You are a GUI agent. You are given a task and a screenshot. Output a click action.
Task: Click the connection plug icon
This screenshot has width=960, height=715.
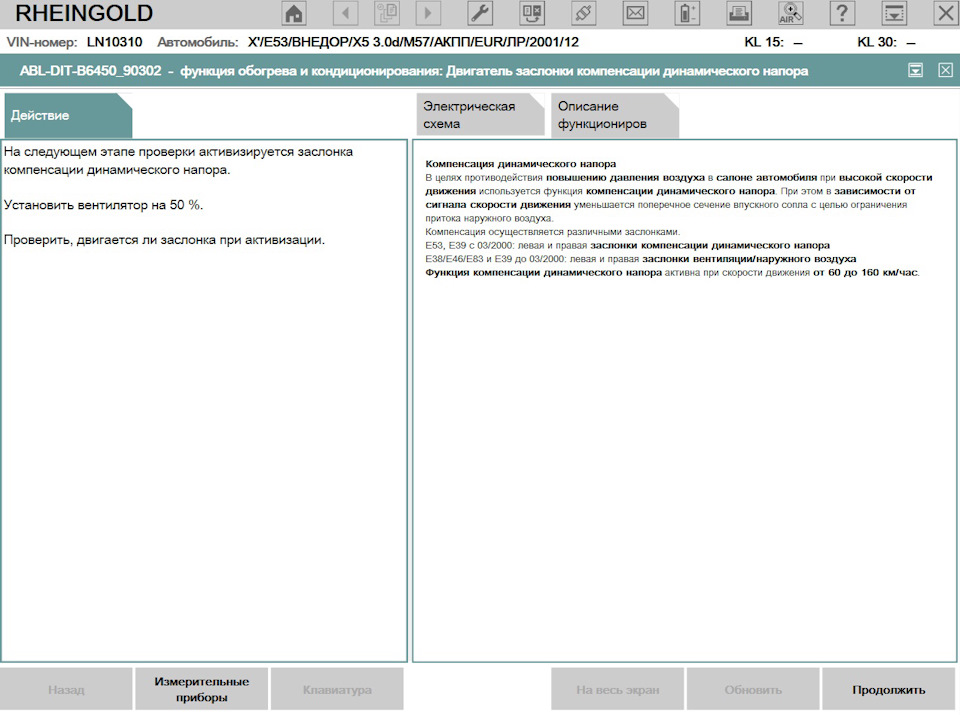click(583, 13)
